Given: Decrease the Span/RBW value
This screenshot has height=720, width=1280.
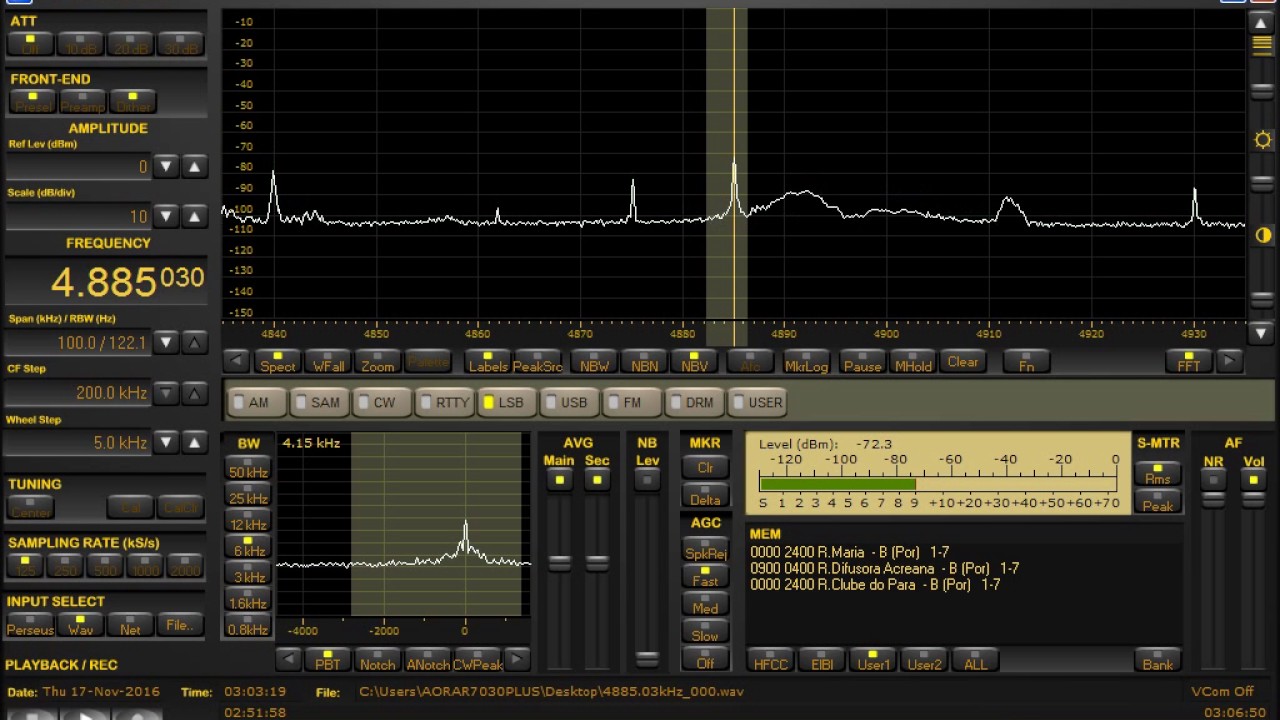Looking at the screenshot, I should [166, 343].
